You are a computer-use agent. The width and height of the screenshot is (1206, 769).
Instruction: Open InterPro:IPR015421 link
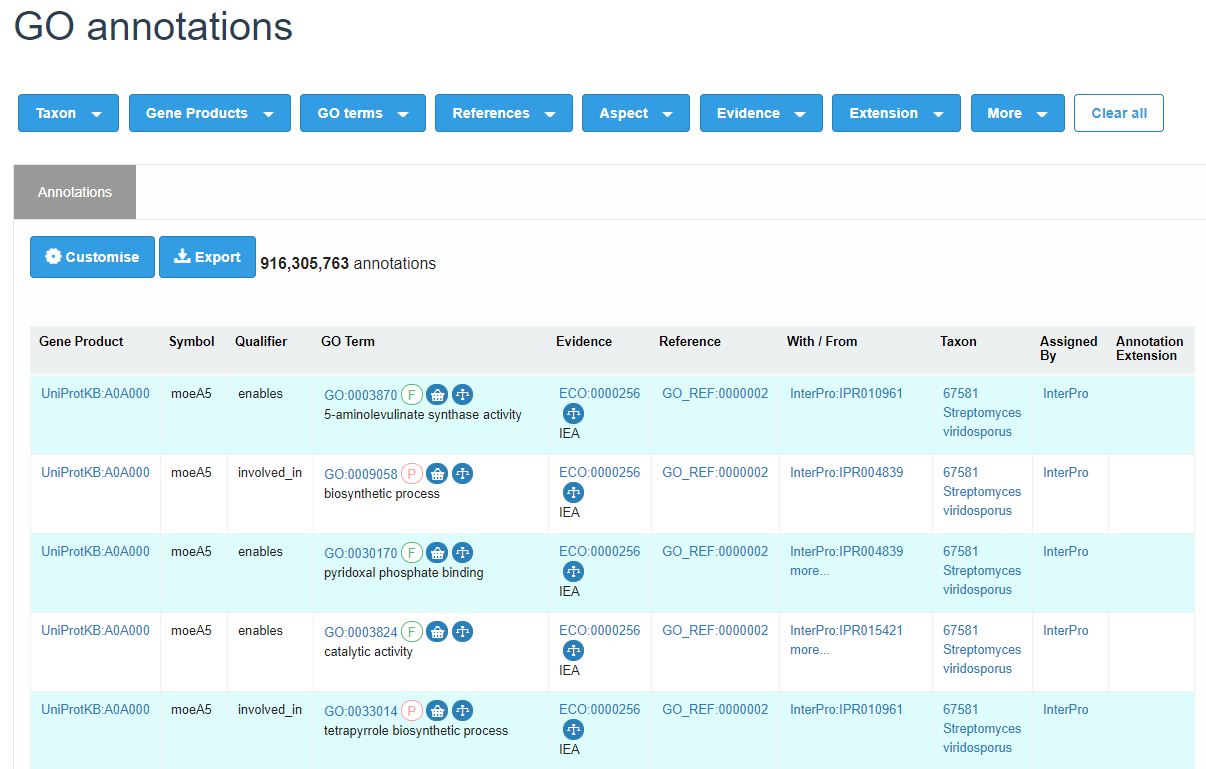click(x=846, y=630)
